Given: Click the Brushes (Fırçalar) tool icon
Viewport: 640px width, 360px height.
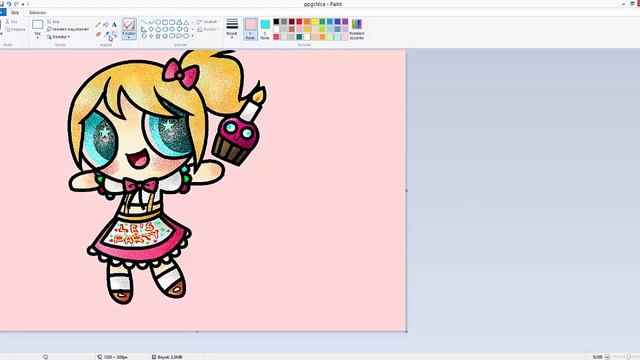Looking at the screenshot, I should (x=129, y=24).
